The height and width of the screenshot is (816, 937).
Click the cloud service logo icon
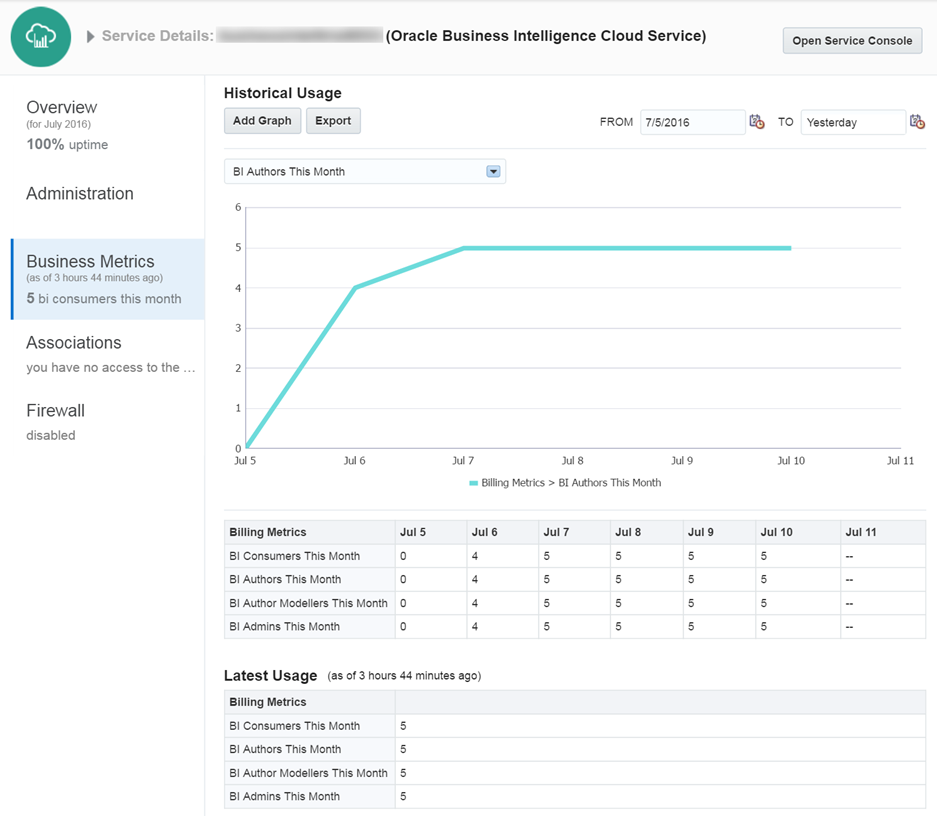coord(41,37)
